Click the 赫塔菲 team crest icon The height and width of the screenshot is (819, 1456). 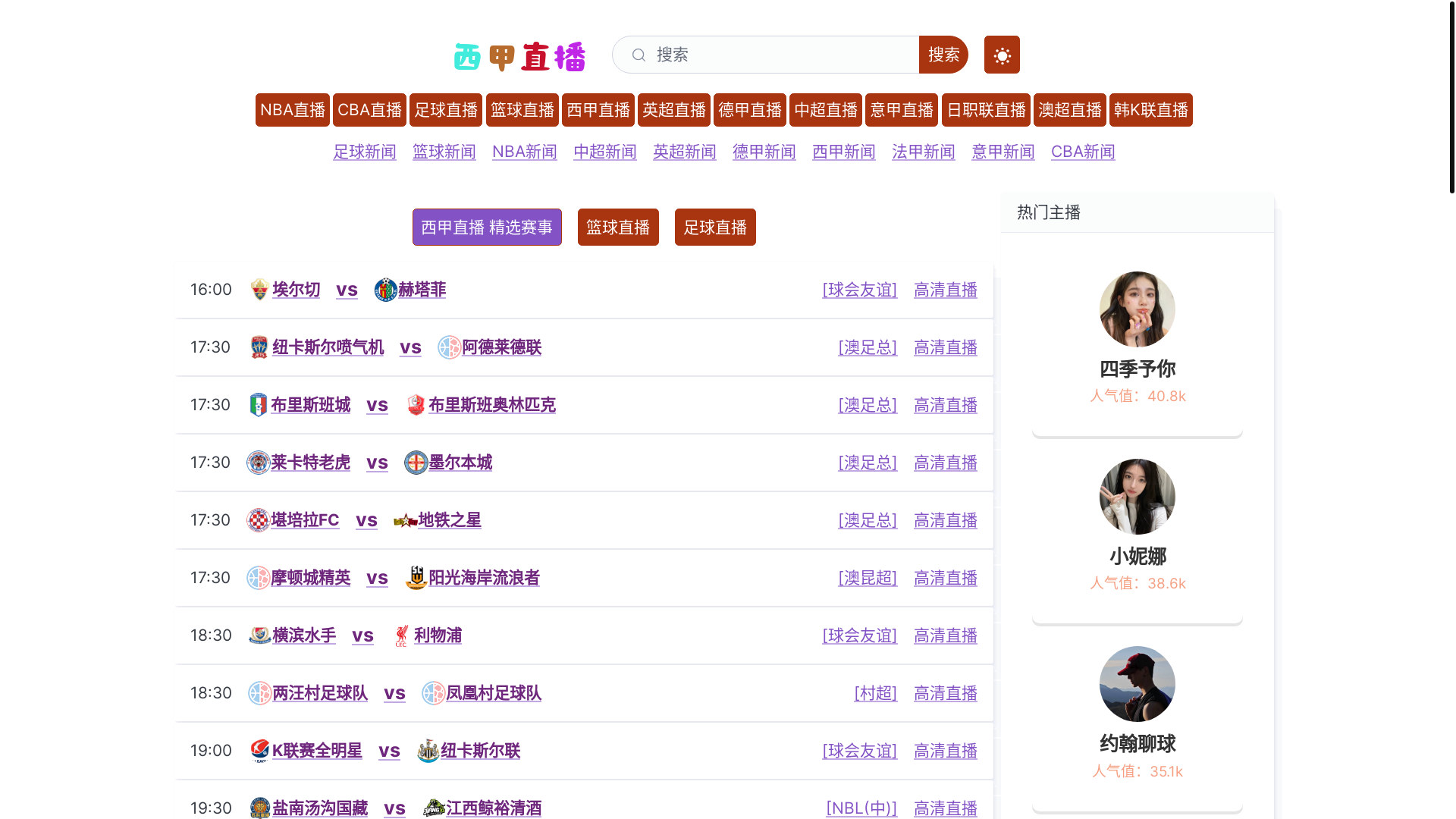coord(385,290)
